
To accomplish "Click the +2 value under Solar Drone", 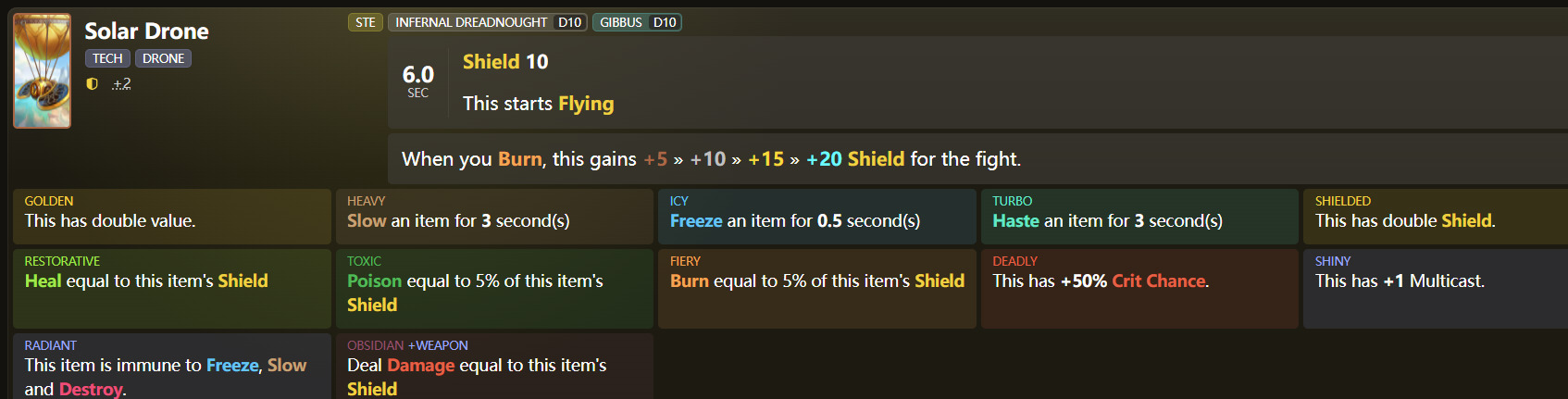I will [121, 83].
